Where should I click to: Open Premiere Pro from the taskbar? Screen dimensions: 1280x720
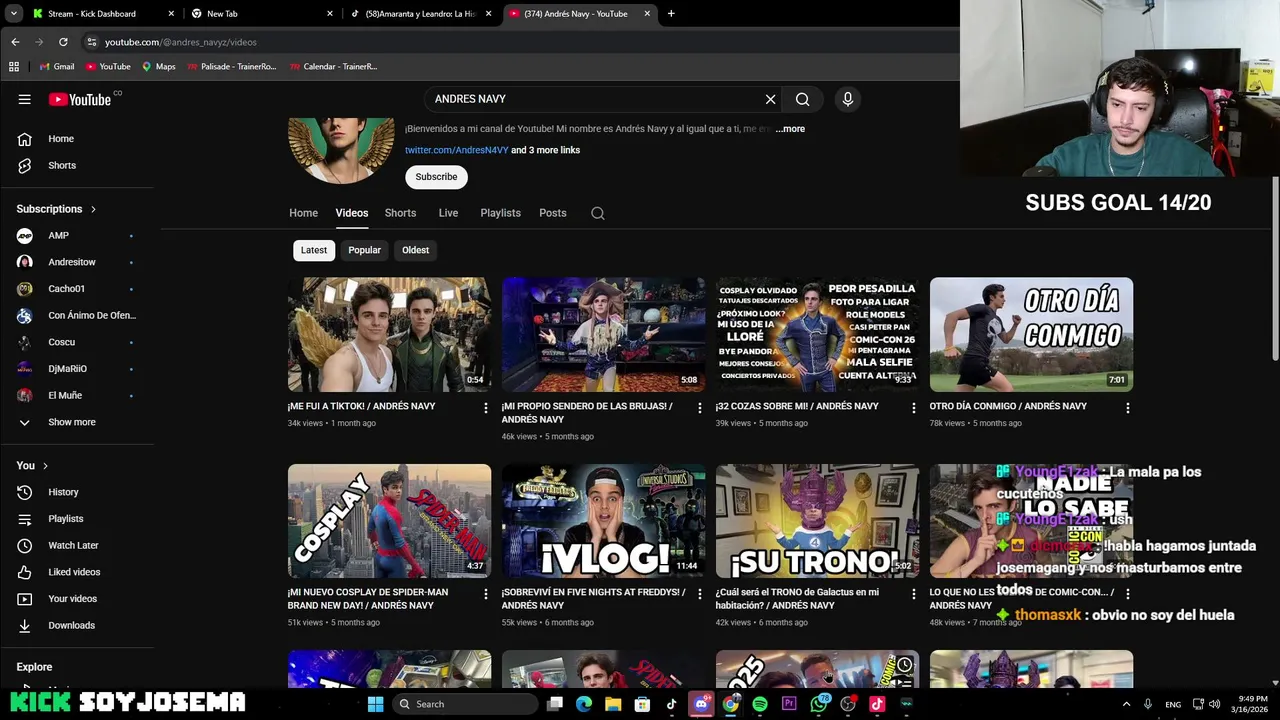[789, 704]
